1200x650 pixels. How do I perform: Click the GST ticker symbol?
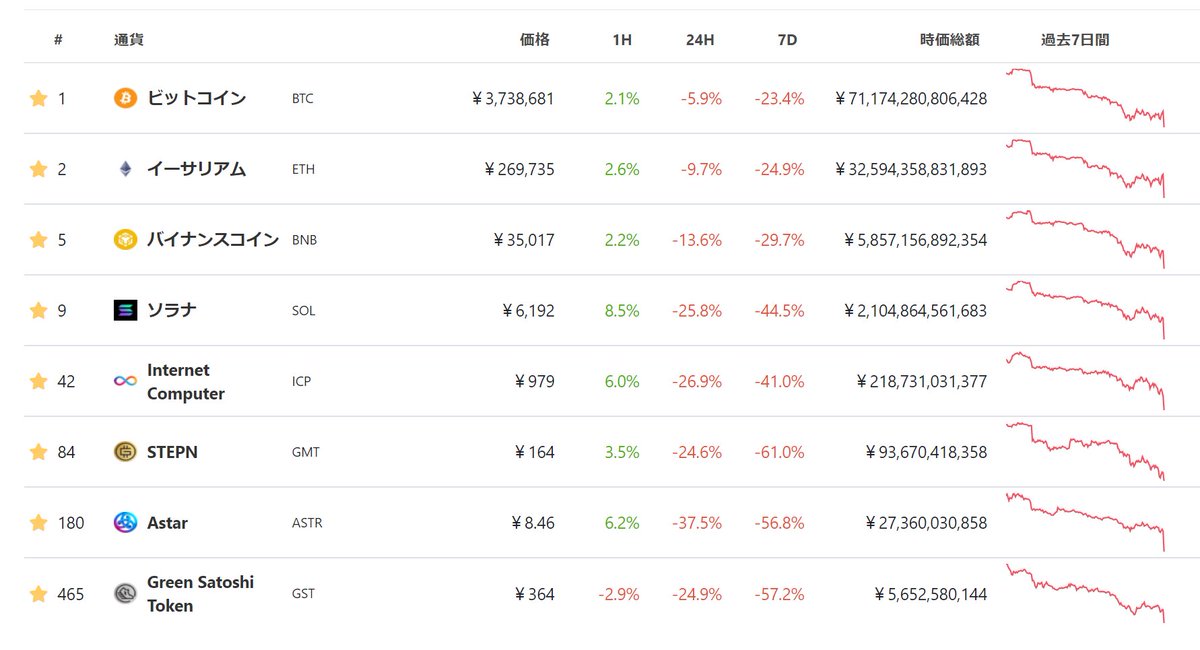[303, 595]
